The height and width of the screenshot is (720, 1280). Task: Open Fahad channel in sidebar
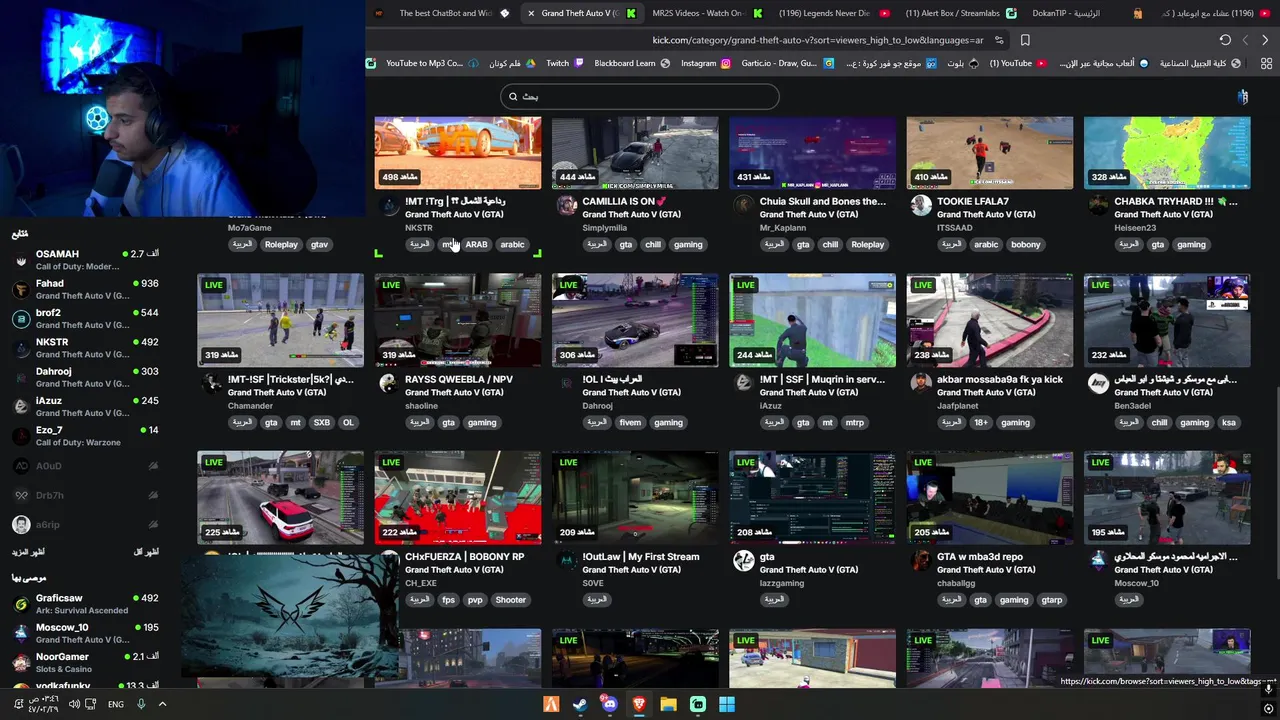tap(85, 289)
